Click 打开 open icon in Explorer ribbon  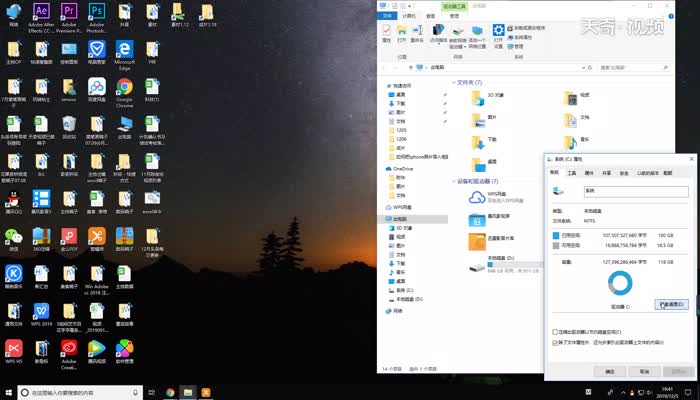402,33
